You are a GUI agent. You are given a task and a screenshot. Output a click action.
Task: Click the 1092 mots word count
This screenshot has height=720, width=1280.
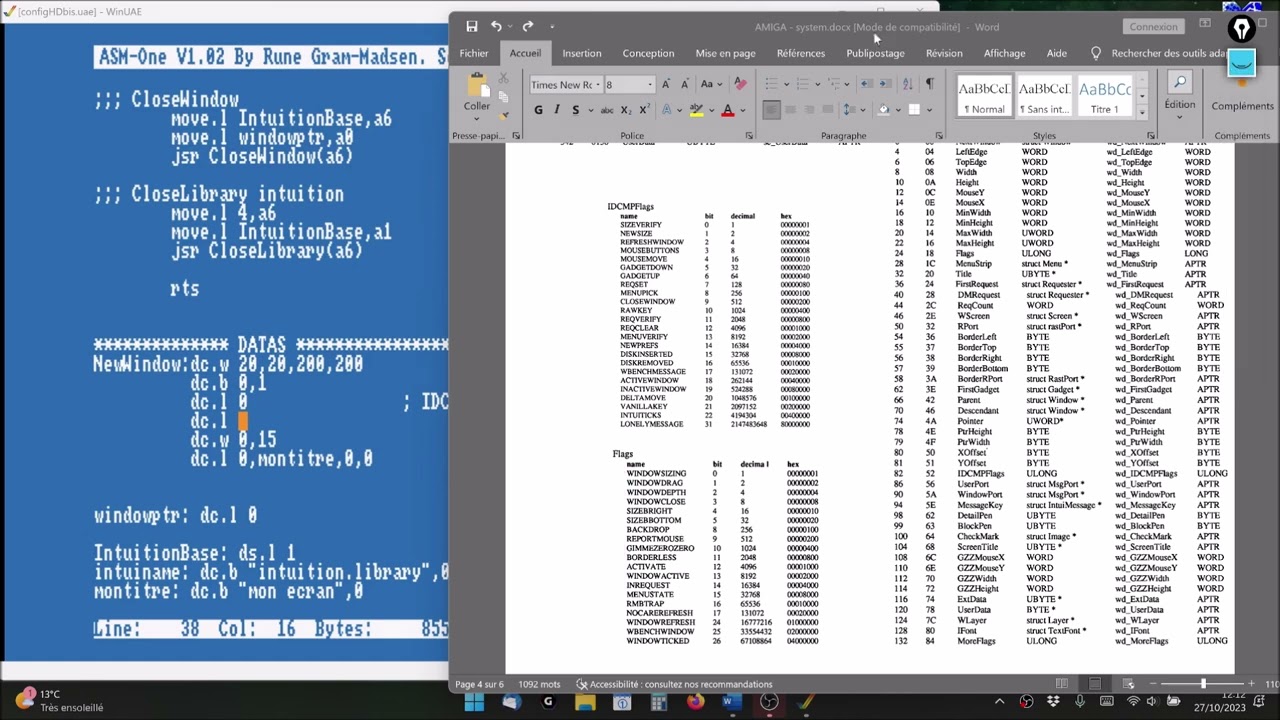coord(539,684)
